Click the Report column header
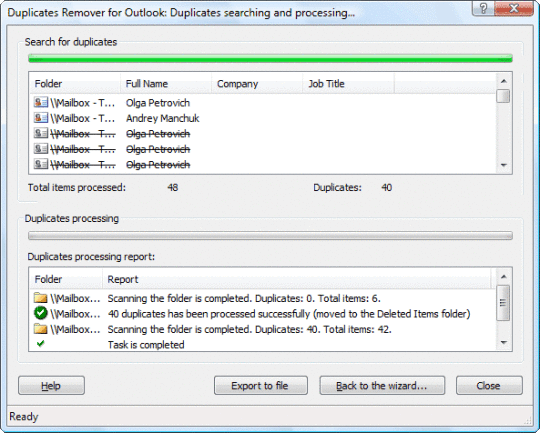The image size is (540, 433). point(297,279)
